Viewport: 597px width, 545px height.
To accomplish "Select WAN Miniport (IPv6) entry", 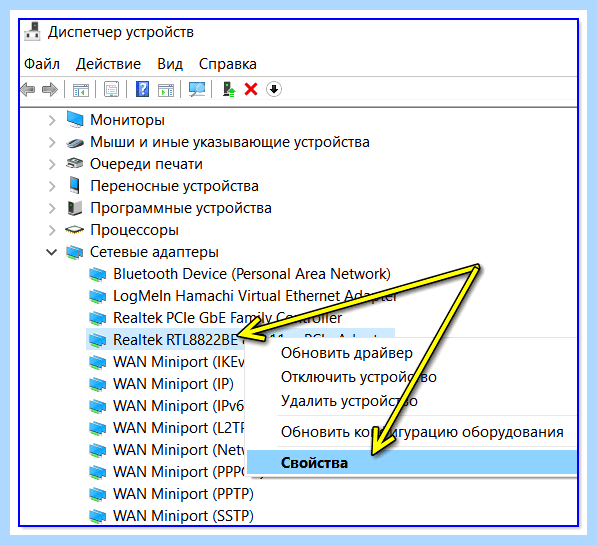I will [178, 406].
